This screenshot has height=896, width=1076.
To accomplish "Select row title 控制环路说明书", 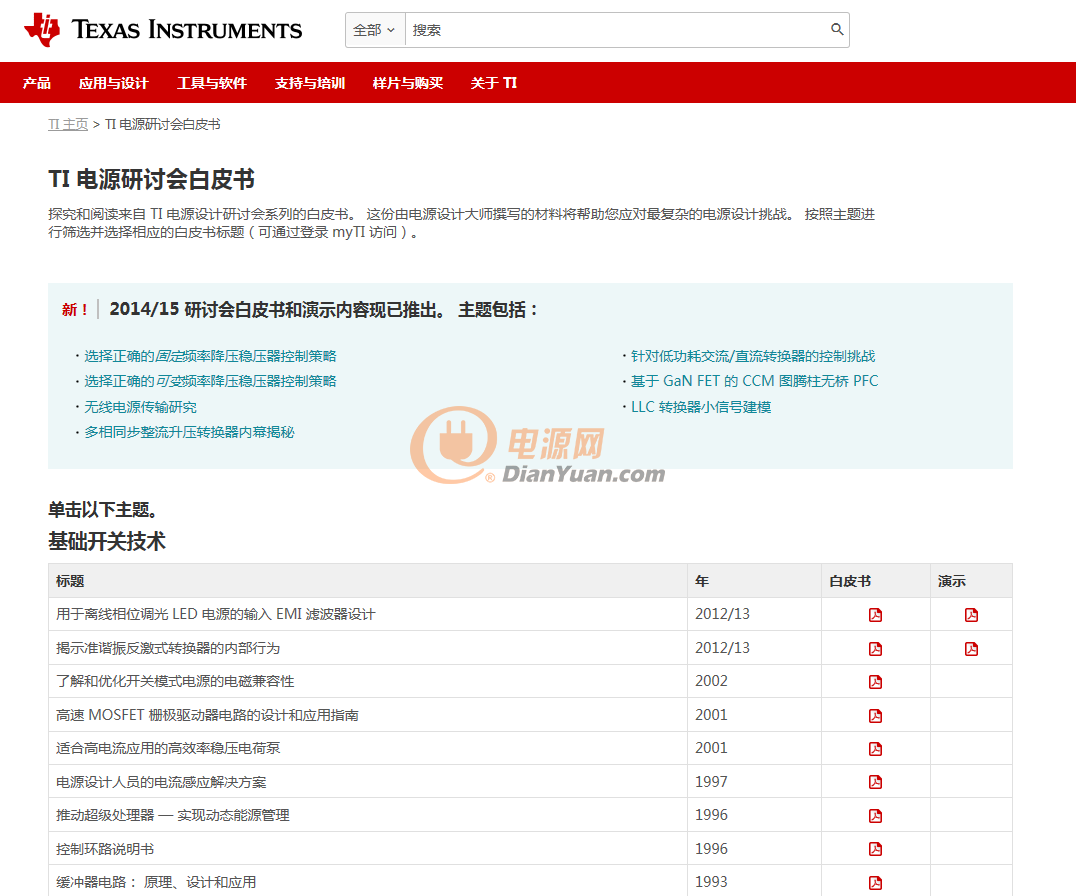I will pyautogui.click(x=105, y=849).
